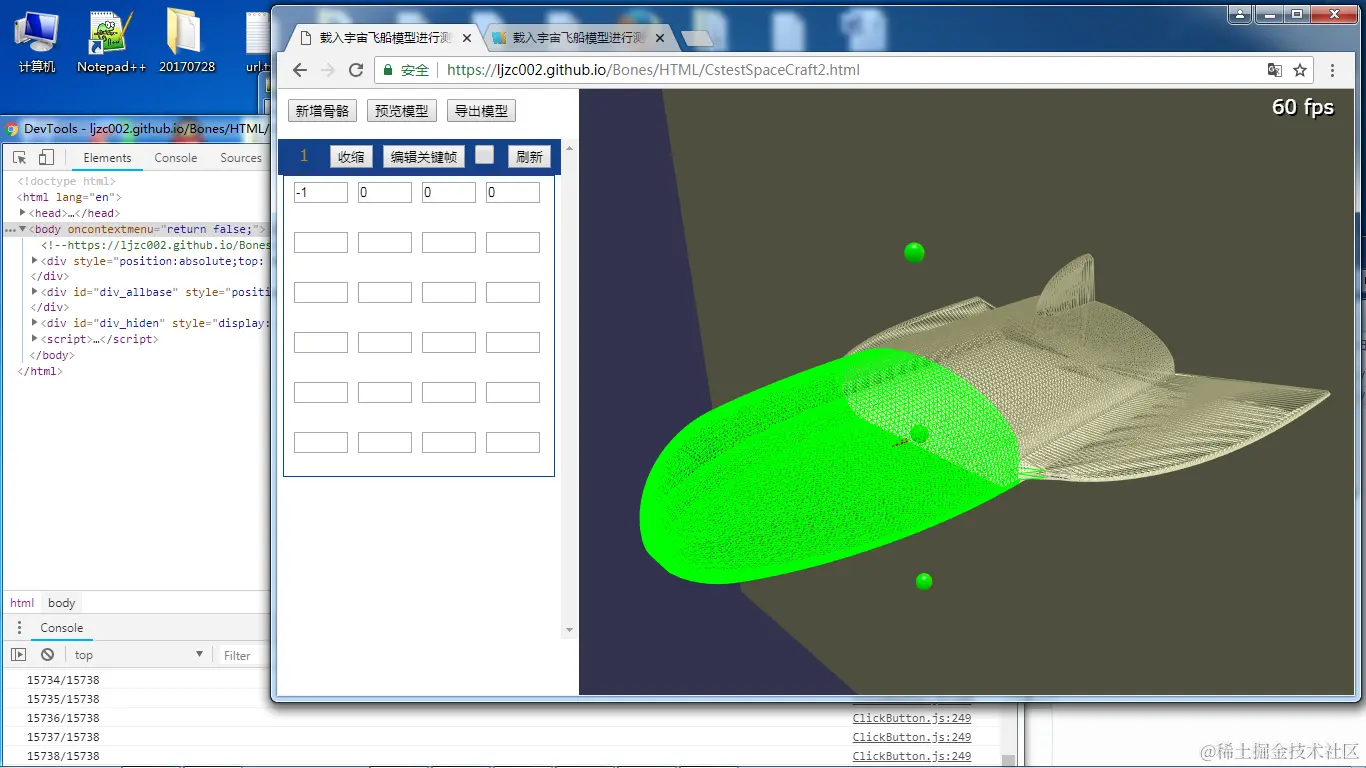The height and width of the screenshot is (768, 1366).
Task: Click the bone panel scrollbar down arrow
Action: 570,630
